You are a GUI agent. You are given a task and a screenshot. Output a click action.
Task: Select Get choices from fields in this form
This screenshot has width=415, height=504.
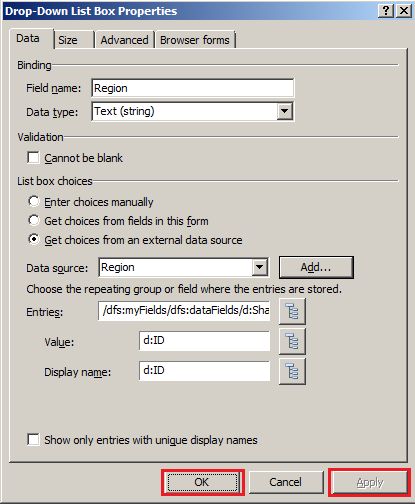tap(33, 220)
